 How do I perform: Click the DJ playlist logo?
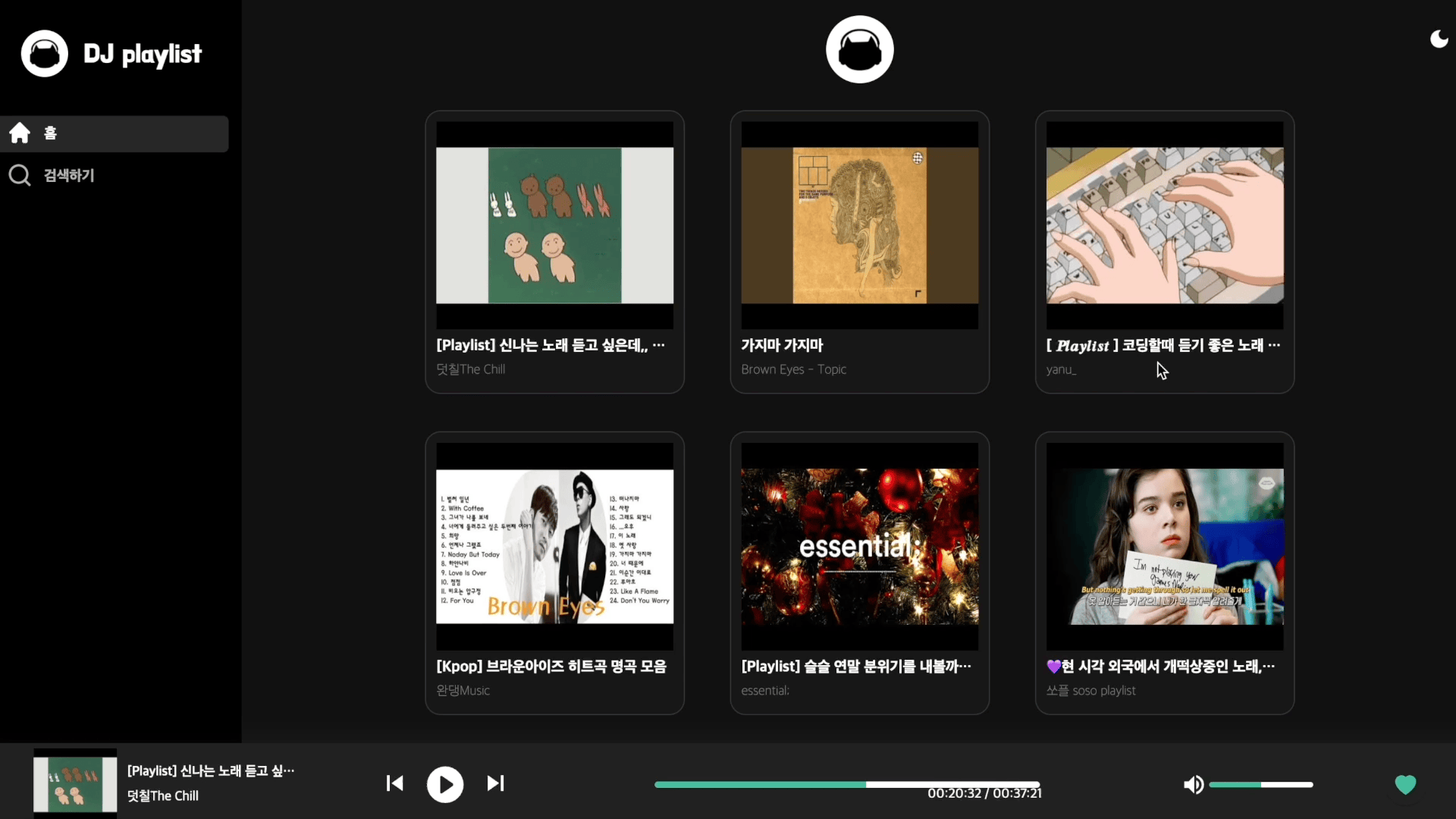point(112,53)
